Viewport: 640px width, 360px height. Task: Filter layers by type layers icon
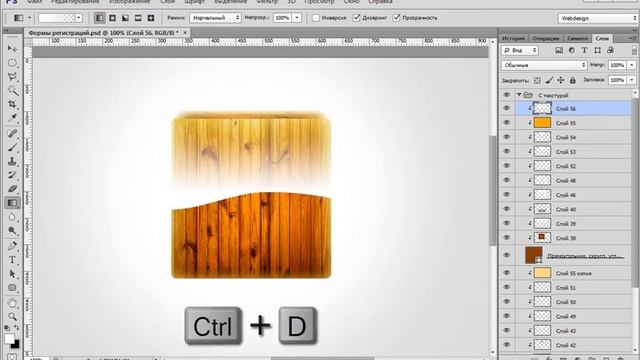click(x=584, y=50)
